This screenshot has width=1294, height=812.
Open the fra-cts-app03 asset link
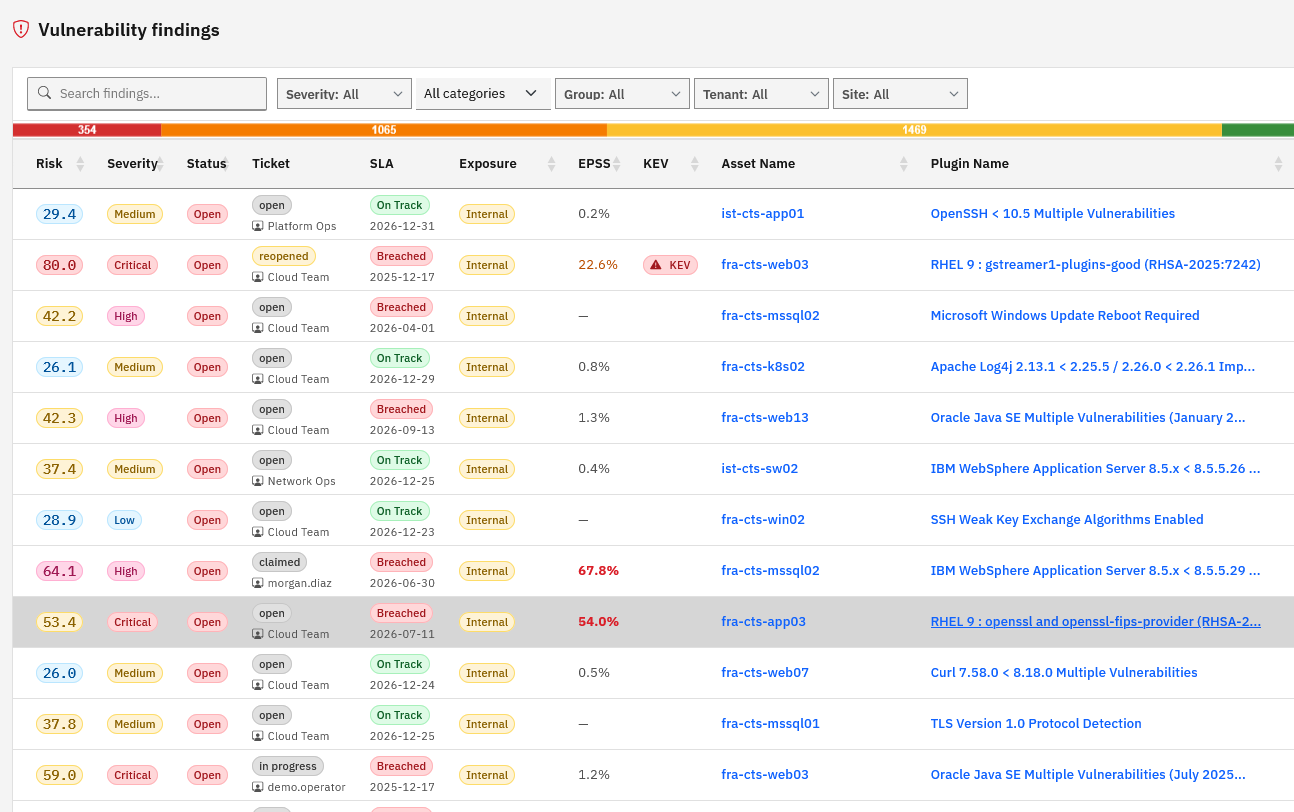pyautogui.click(x=764, y=622)
